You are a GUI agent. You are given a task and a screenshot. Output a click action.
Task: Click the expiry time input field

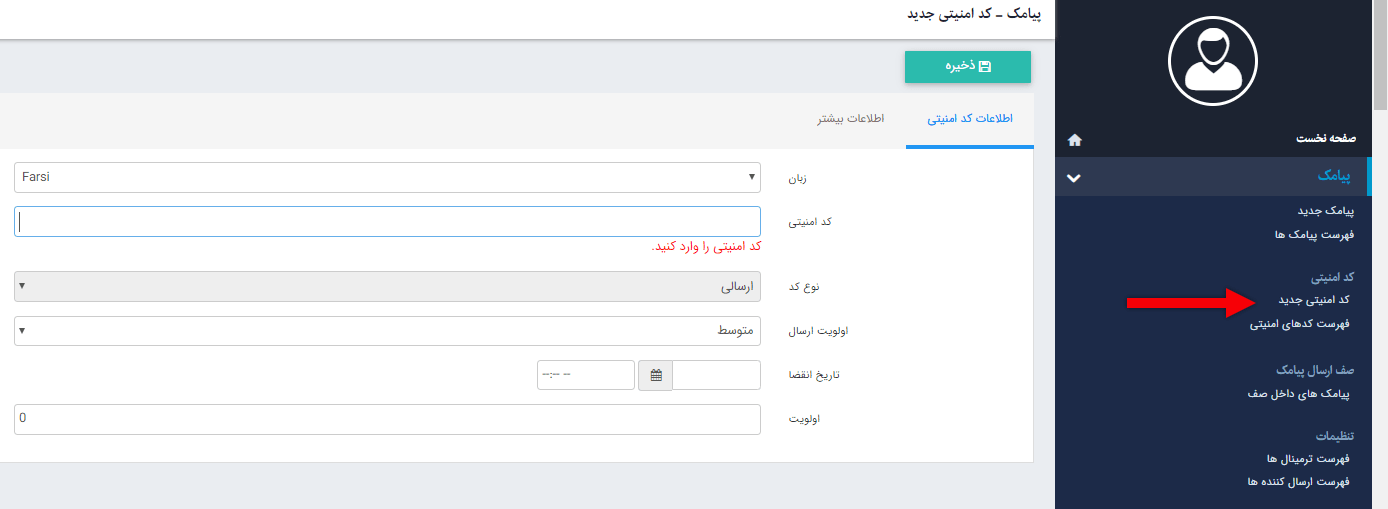586,375
